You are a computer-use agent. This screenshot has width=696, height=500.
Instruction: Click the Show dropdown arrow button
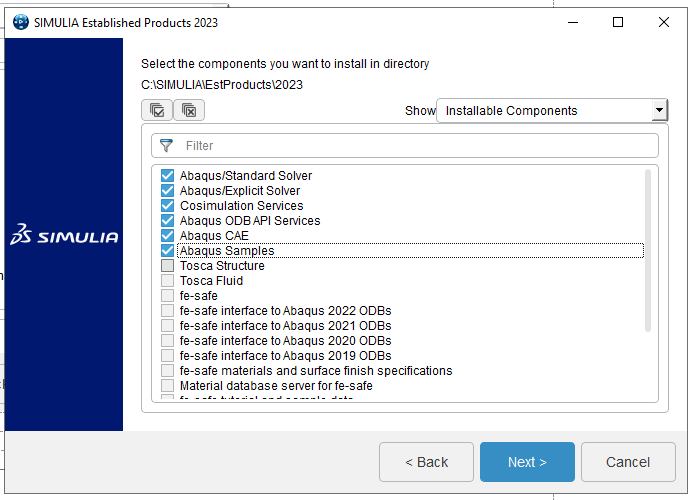click(659, 110)
